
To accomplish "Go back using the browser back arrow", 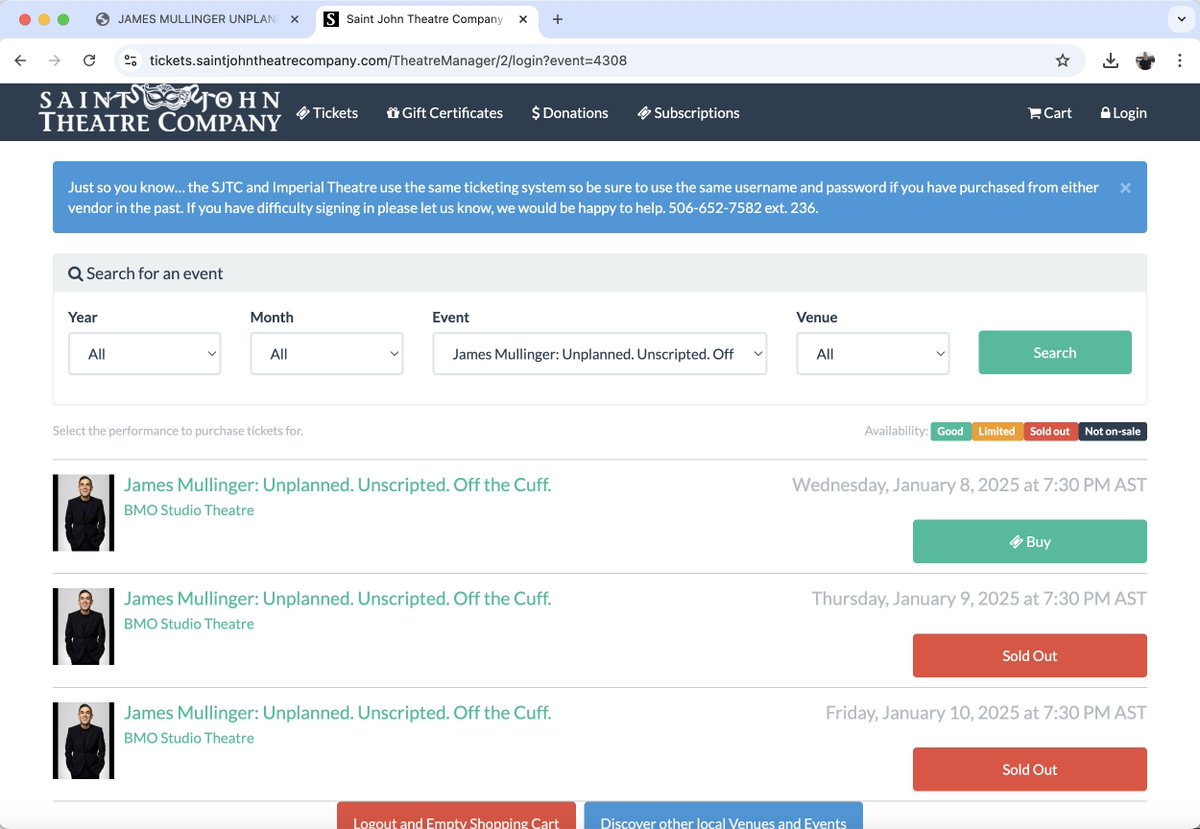I will tap(21, 60).
